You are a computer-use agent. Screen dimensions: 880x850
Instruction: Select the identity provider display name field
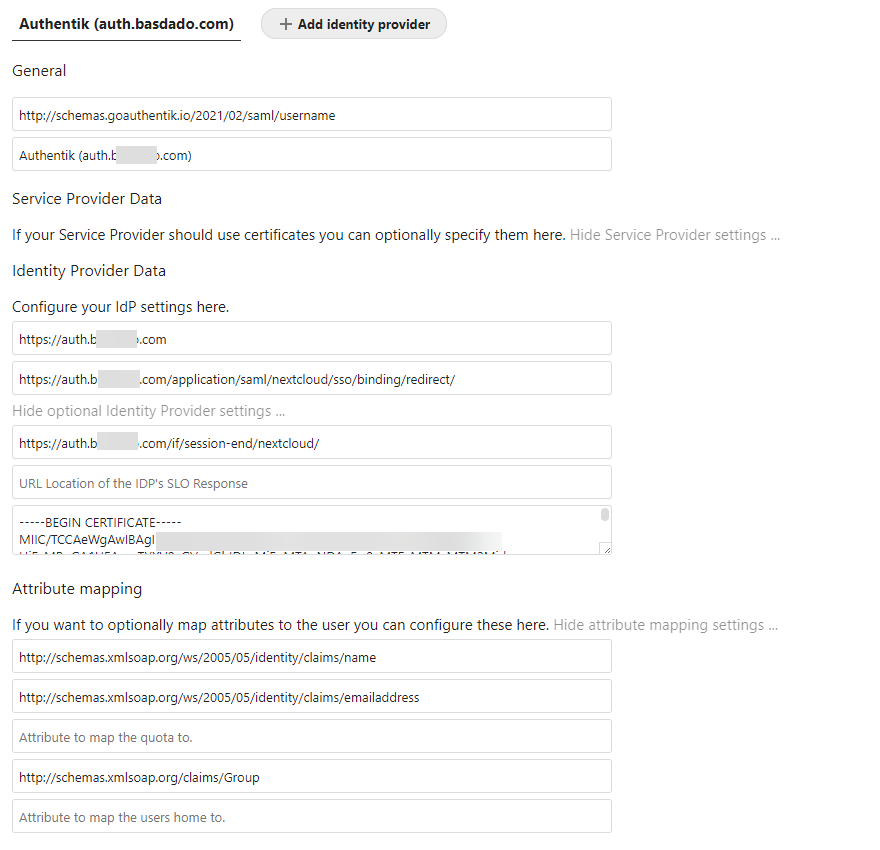click(310, 153)
